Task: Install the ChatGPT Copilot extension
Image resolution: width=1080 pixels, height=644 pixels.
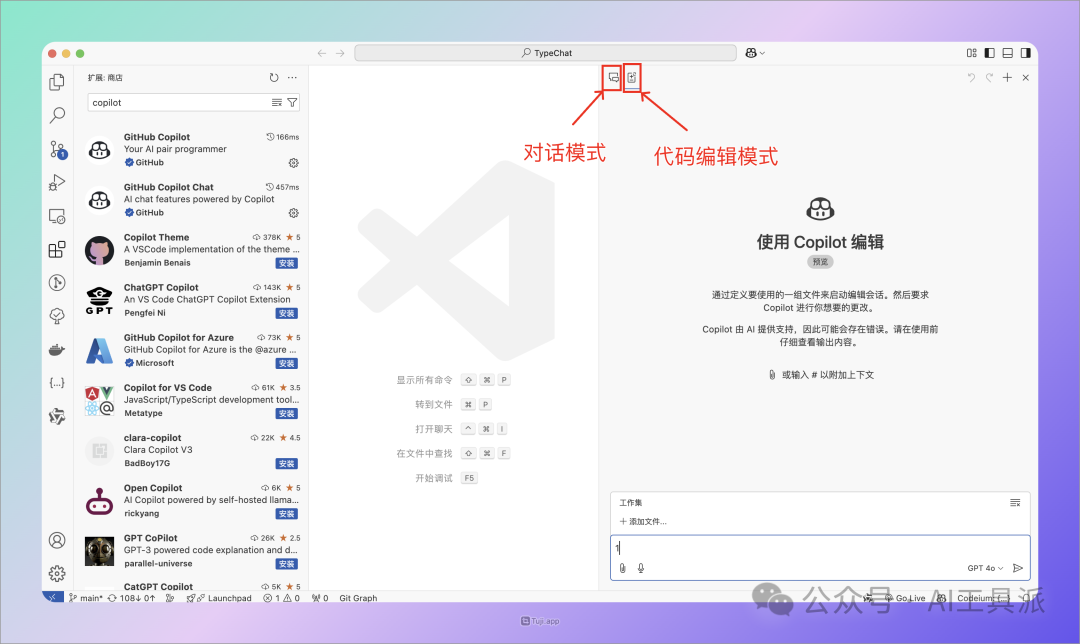Action: [x=287, y=313]
